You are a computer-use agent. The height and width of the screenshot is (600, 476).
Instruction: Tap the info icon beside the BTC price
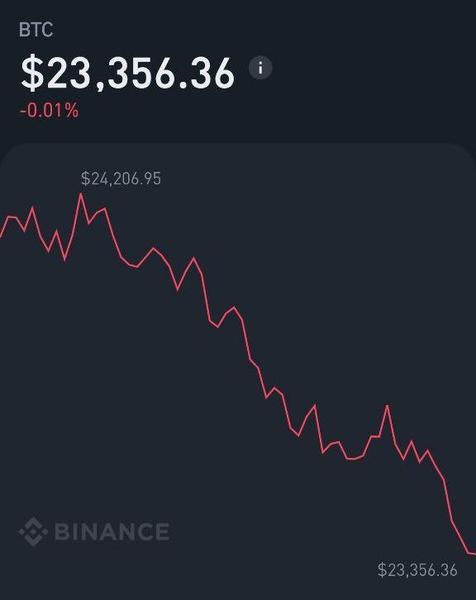point(261,68)
